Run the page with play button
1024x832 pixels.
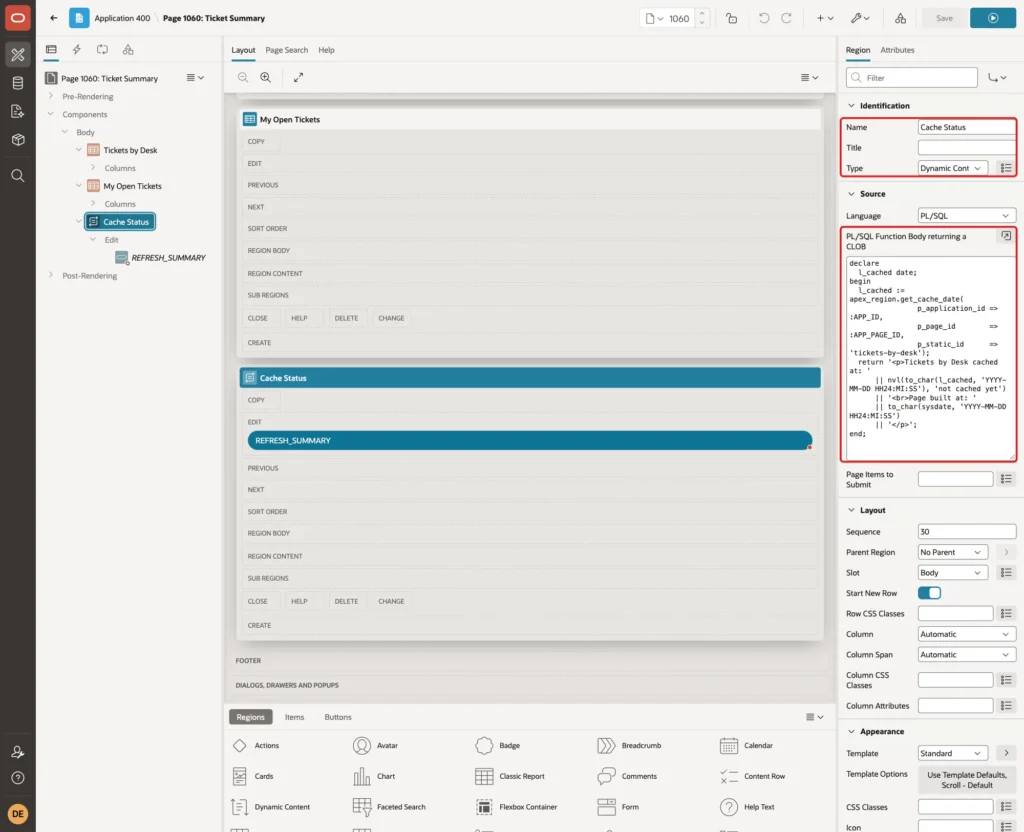click(x=993, y=18)
